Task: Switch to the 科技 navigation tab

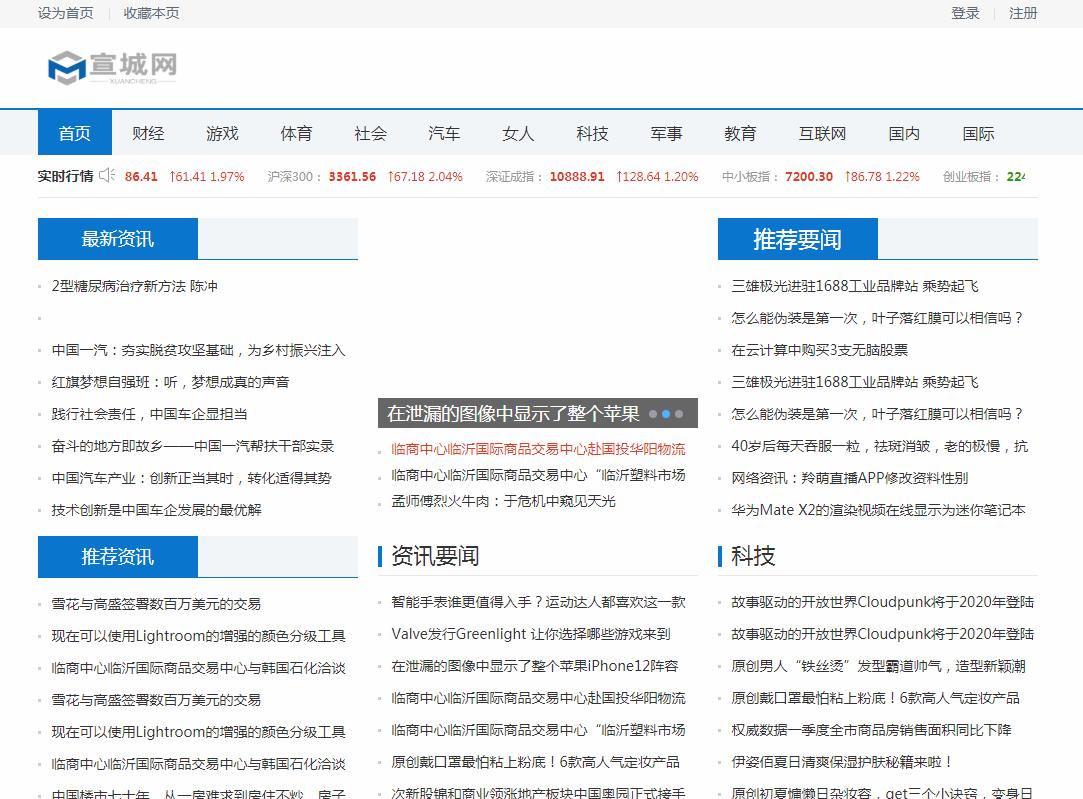Action: click(592, 133)
